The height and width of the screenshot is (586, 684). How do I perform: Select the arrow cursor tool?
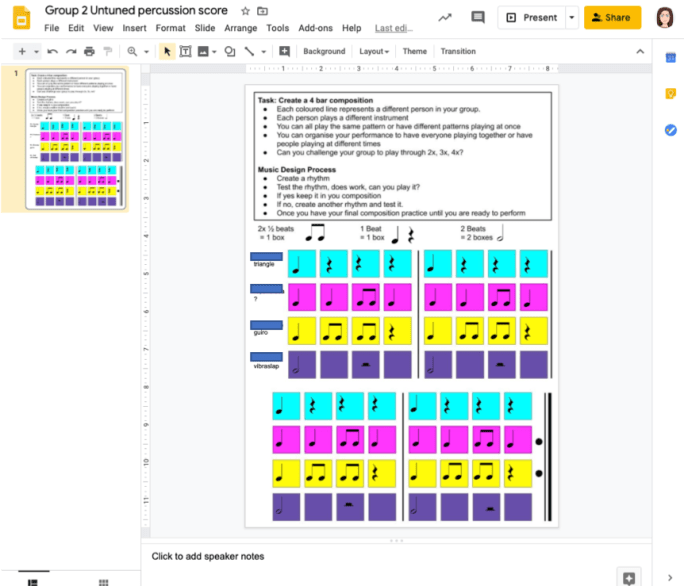pos(167,51)
